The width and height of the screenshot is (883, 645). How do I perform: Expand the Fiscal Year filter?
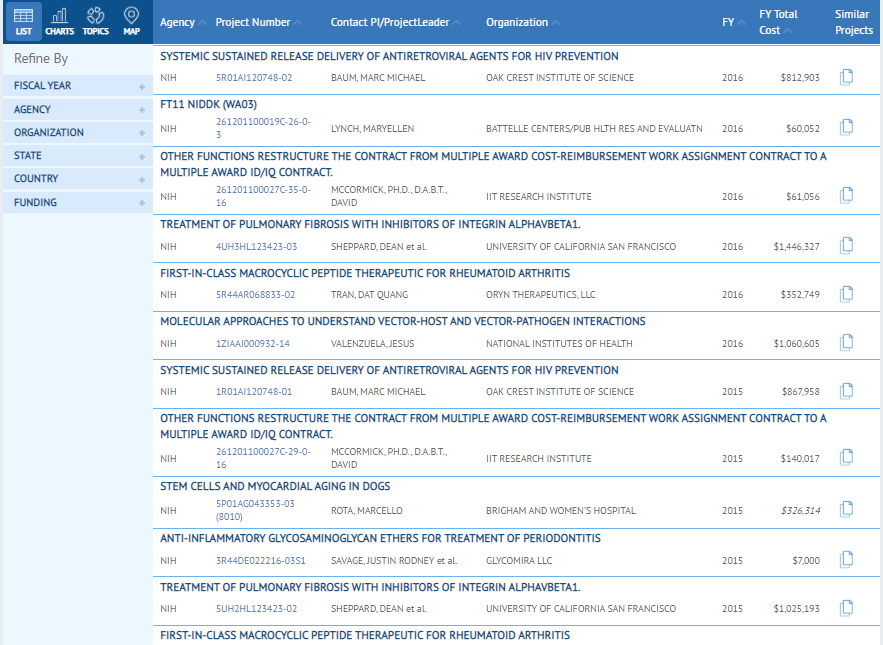(x=78, y=86)
